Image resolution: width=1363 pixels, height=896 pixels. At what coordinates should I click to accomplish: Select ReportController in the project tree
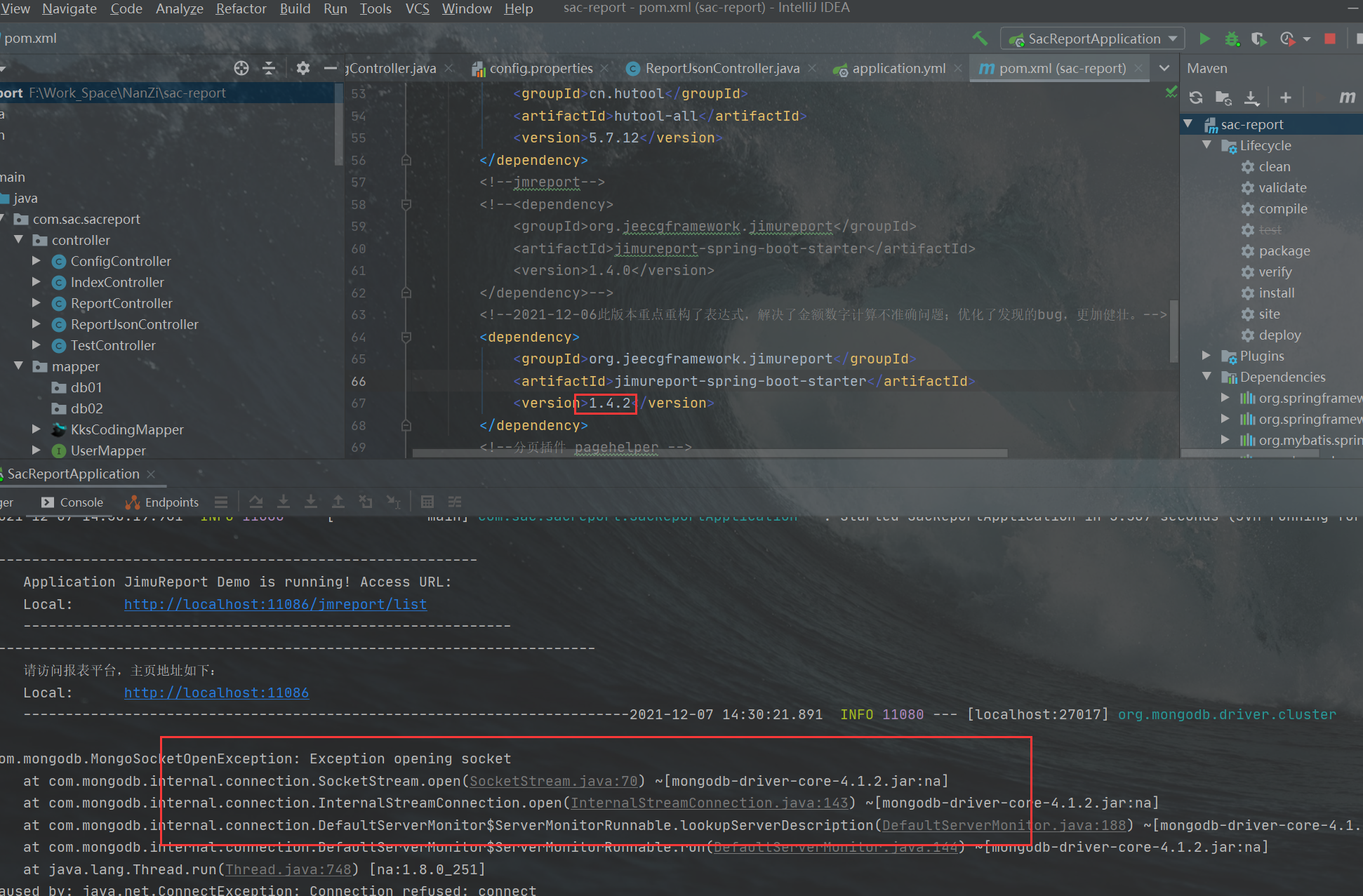point(121,303)
